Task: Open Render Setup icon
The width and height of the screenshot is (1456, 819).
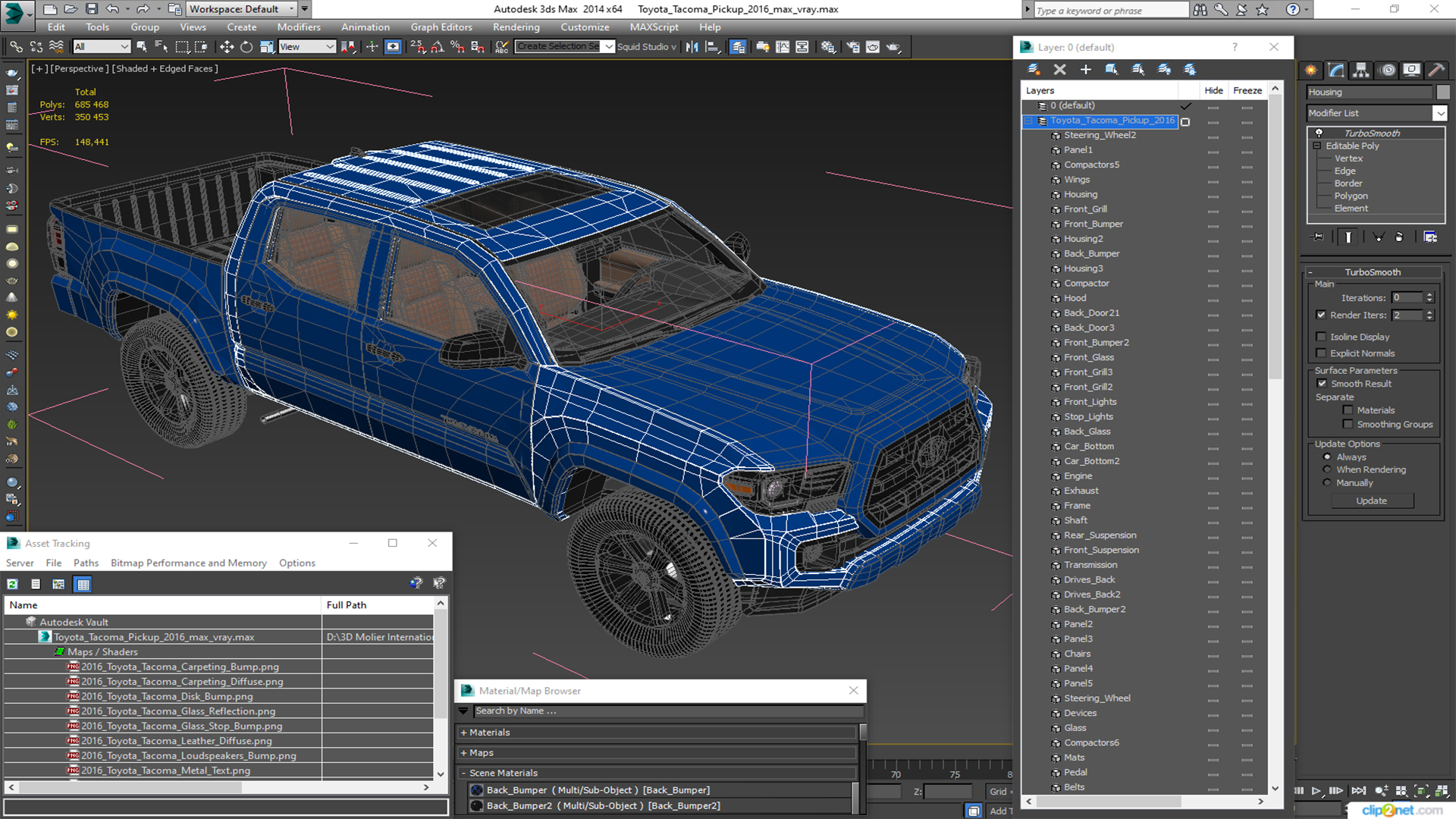Action: click(853, 47)
